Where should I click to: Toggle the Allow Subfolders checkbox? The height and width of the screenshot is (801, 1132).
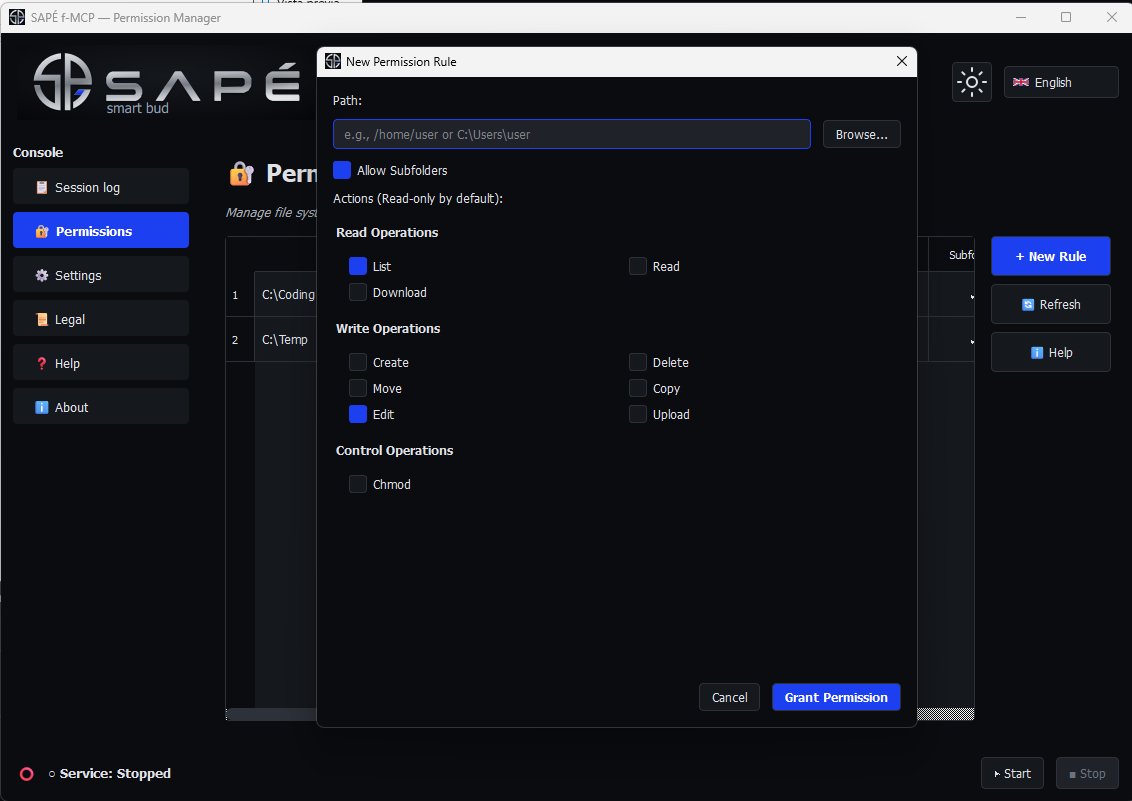pos(342,170)
